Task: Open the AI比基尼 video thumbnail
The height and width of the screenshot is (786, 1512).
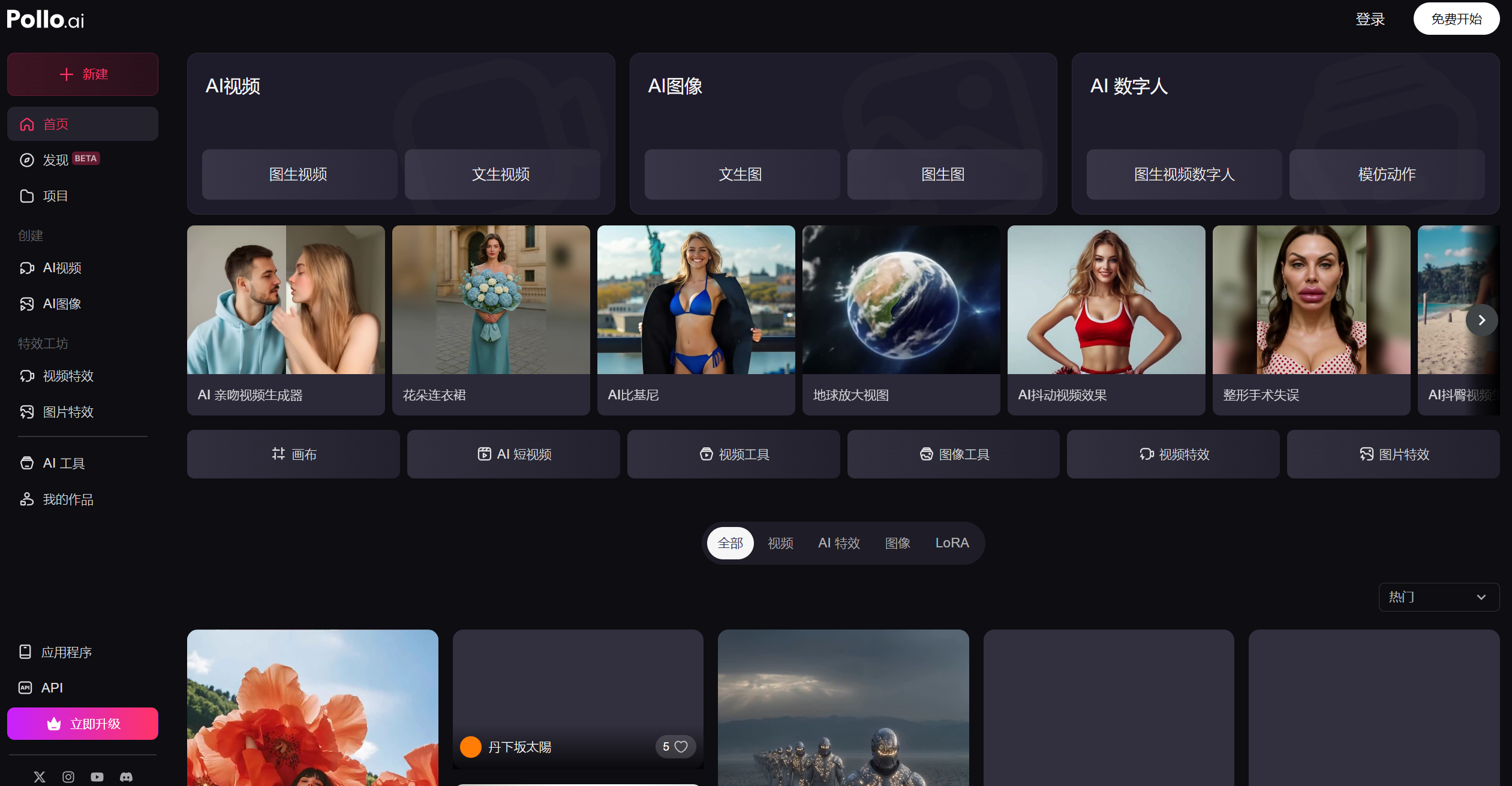Action: click(x=696, y=300)
